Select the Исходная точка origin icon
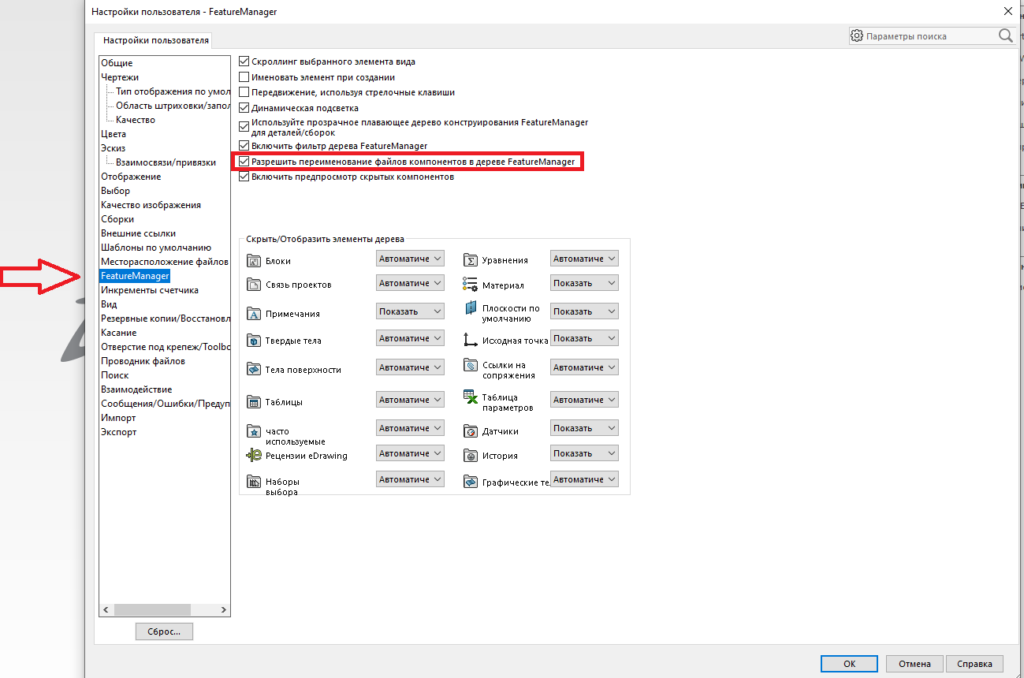 [x=467, y=338]
